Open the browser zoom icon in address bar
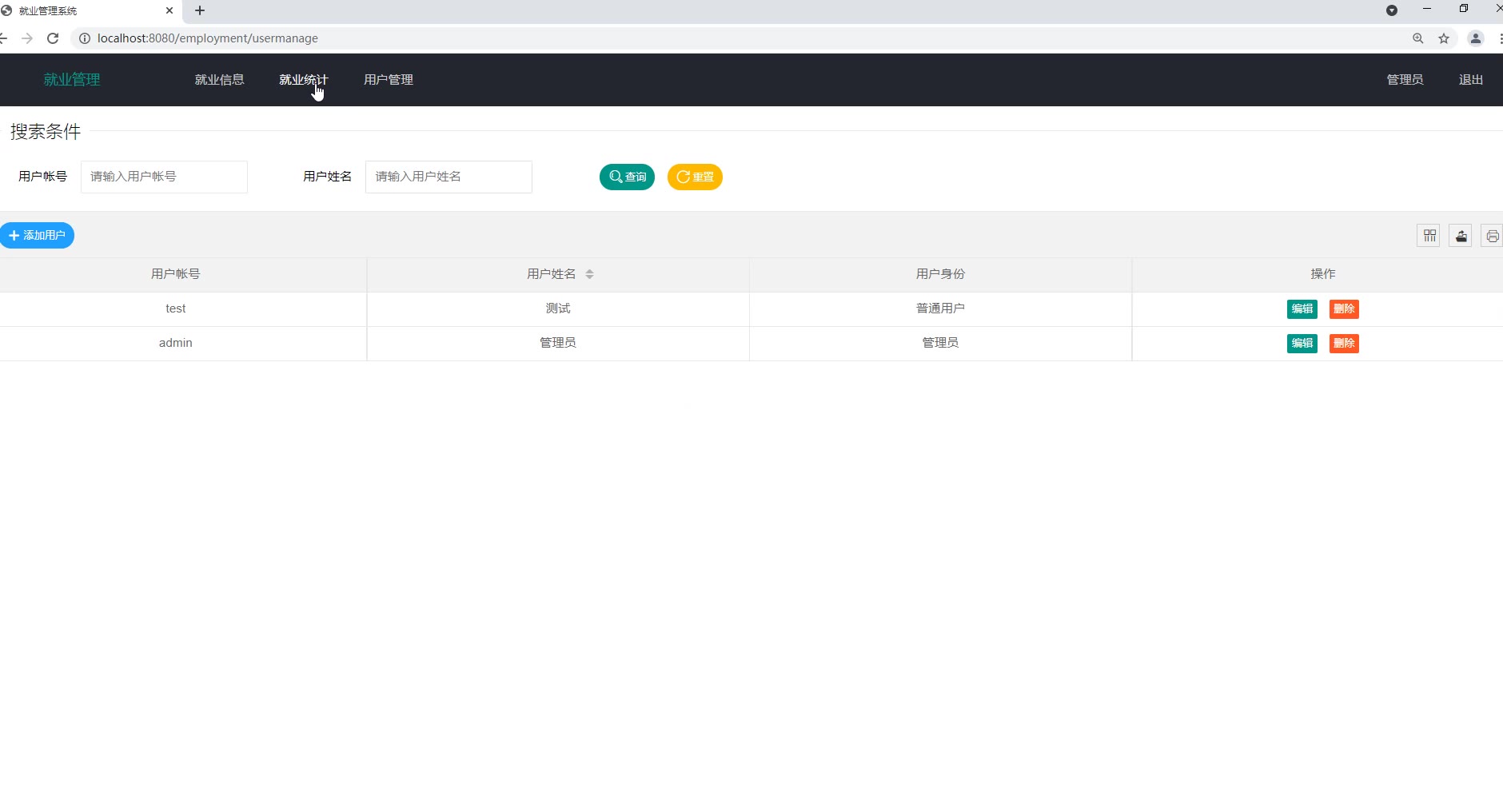Viewport: 1503px width, 812px height. [1418, 38]
